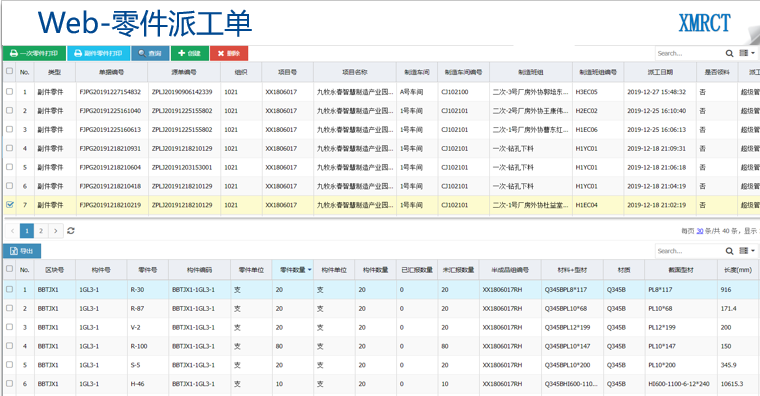Toggle the select-all checkbox in lower table header
Viewport: 760px width, 396px height.
click(9, 269)
